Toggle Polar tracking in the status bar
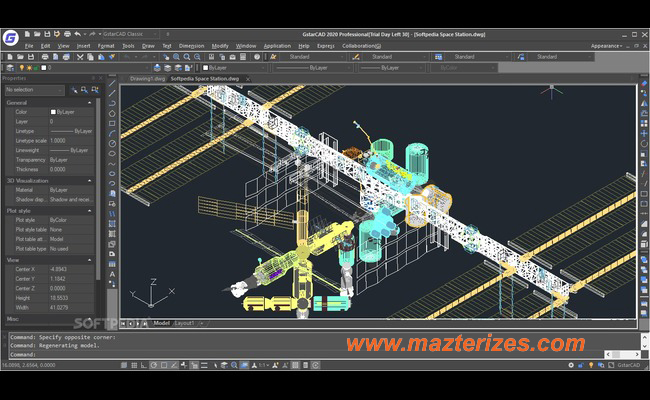Screen dimensions: 650x400 pos(154,365)
